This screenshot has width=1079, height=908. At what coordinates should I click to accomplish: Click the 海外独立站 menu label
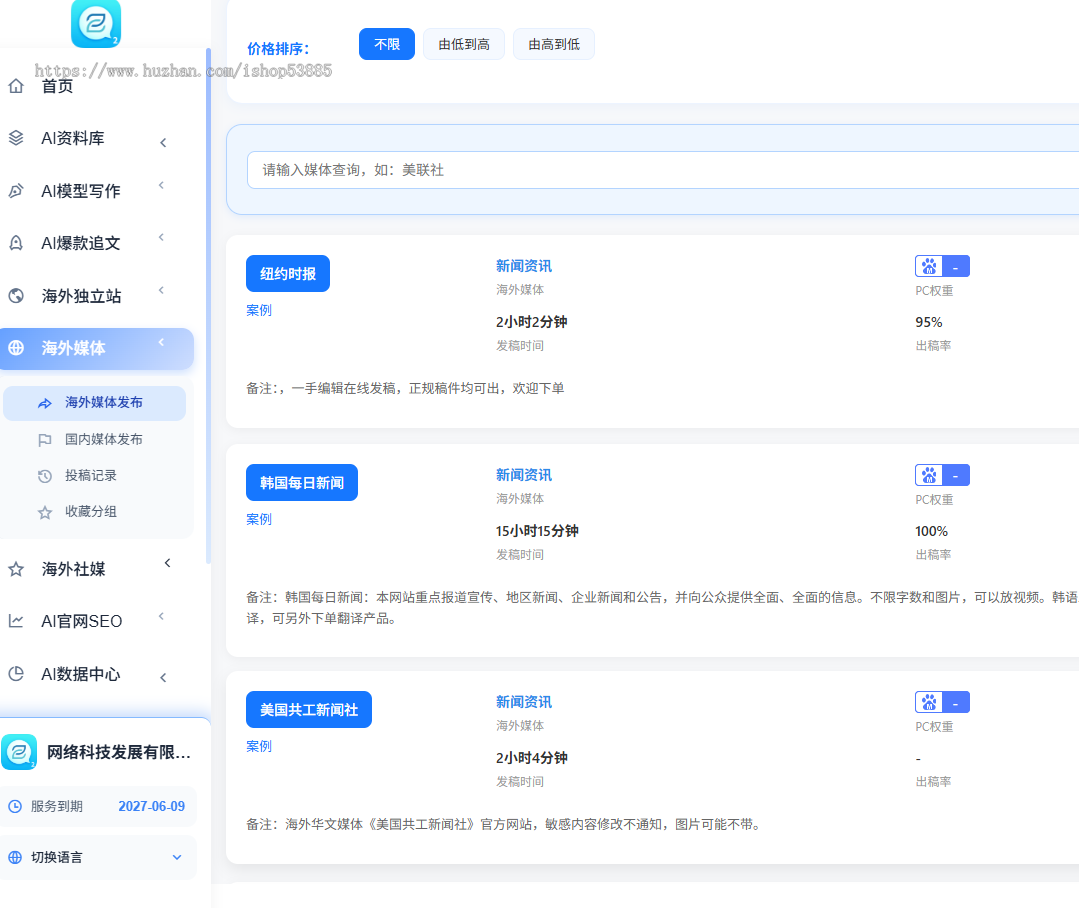tap(81, 296)
